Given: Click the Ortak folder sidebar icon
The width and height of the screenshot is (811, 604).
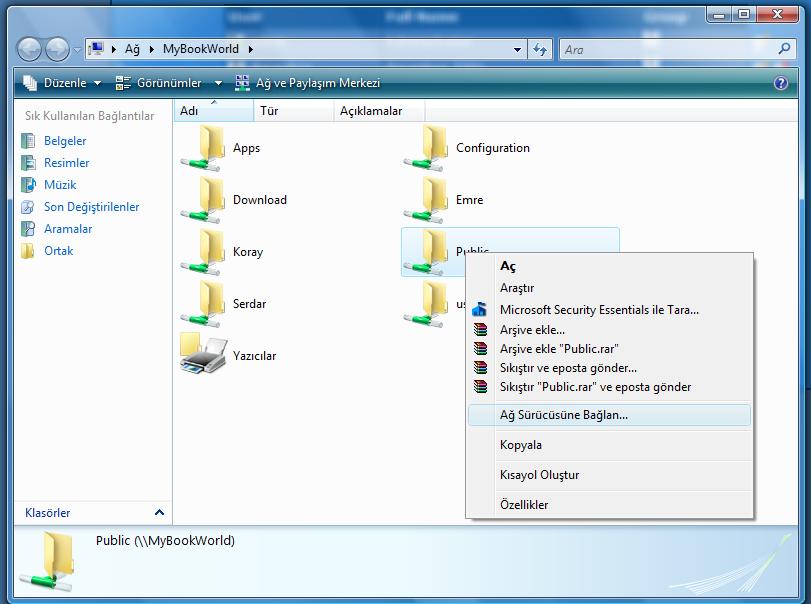Looking at the screenshot, I should (28, 251).
